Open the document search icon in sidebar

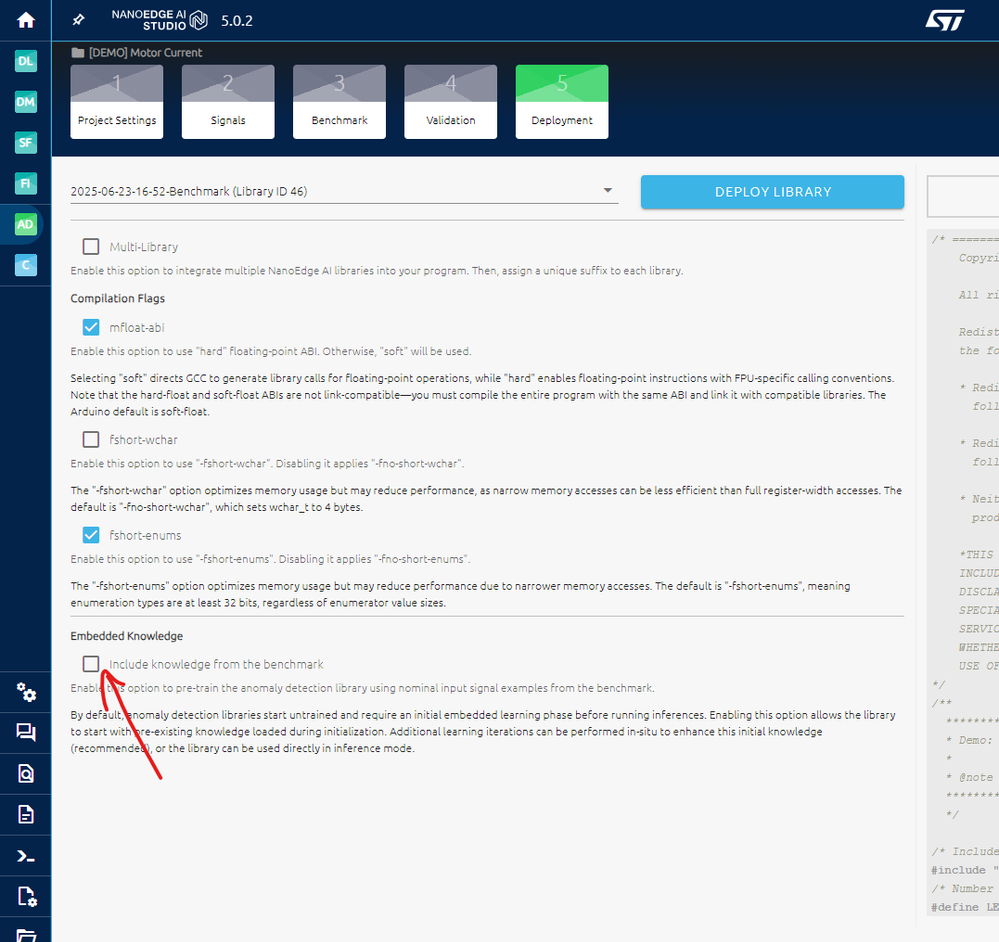point(25,773)
